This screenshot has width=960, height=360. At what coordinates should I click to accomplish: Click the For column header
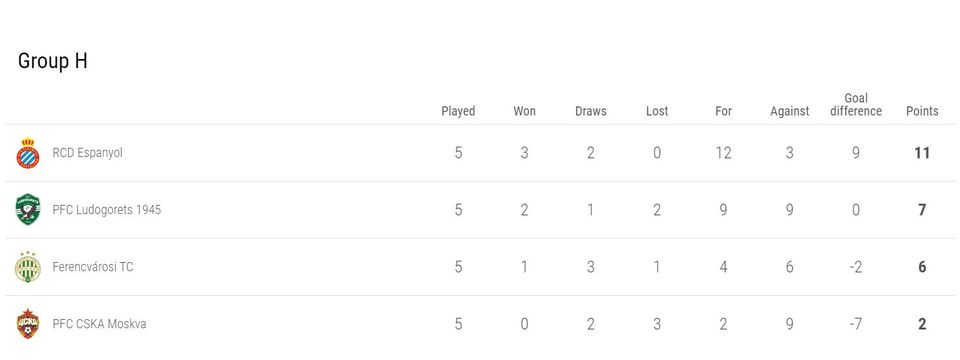pos(723,111)
